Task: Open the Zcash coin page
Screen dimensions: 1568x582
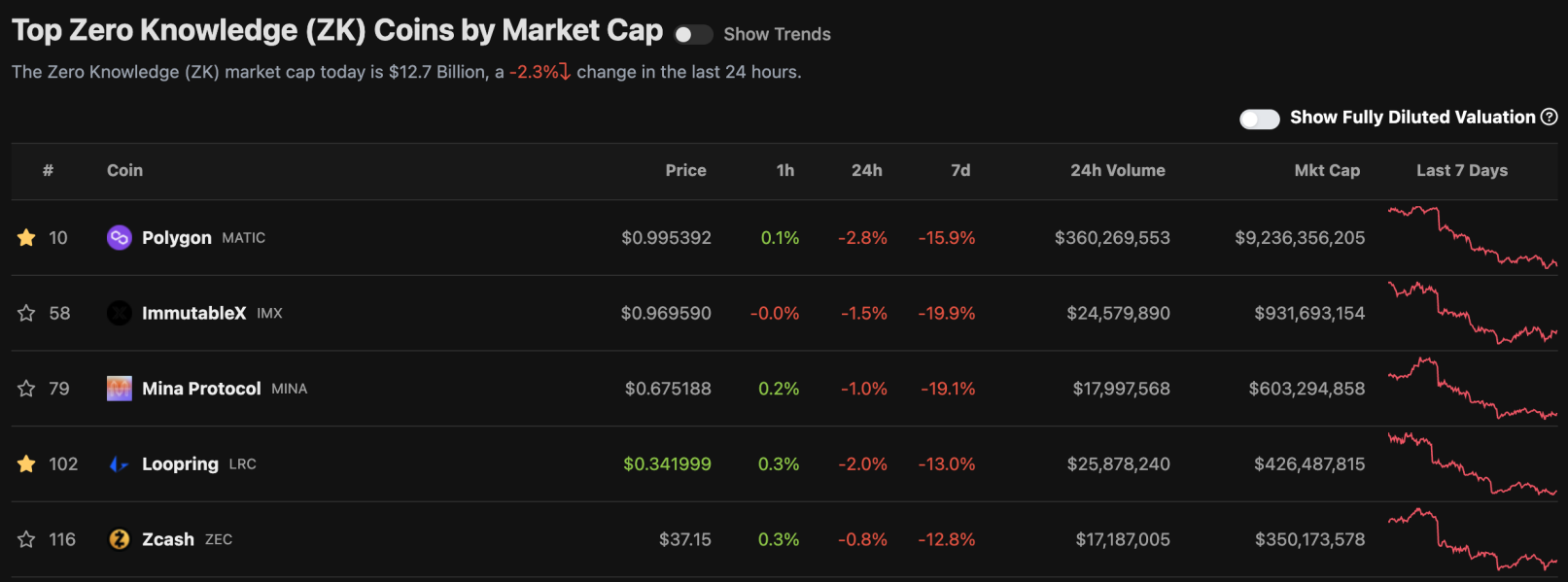Action: coord(167,539)
